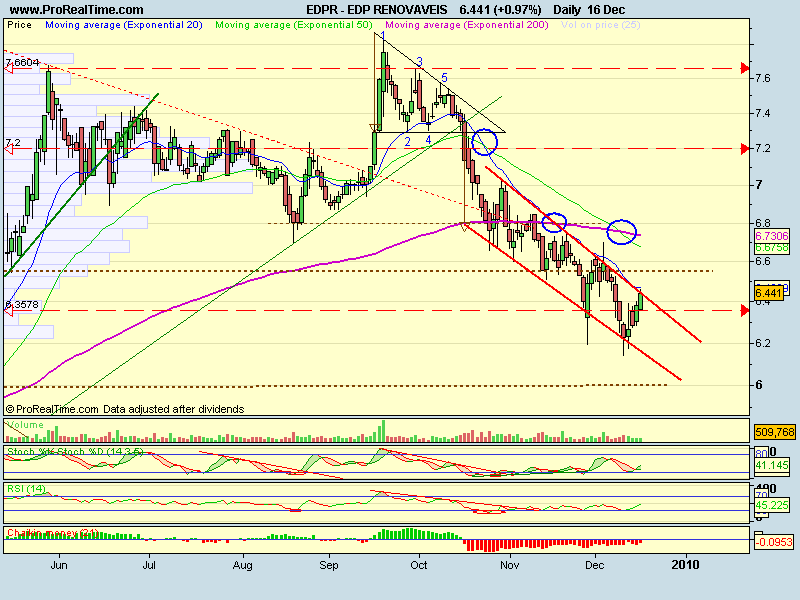Select the Stoch %K Stoch %D (14,3,5) label
800x600 pixels.
point(75,452)
